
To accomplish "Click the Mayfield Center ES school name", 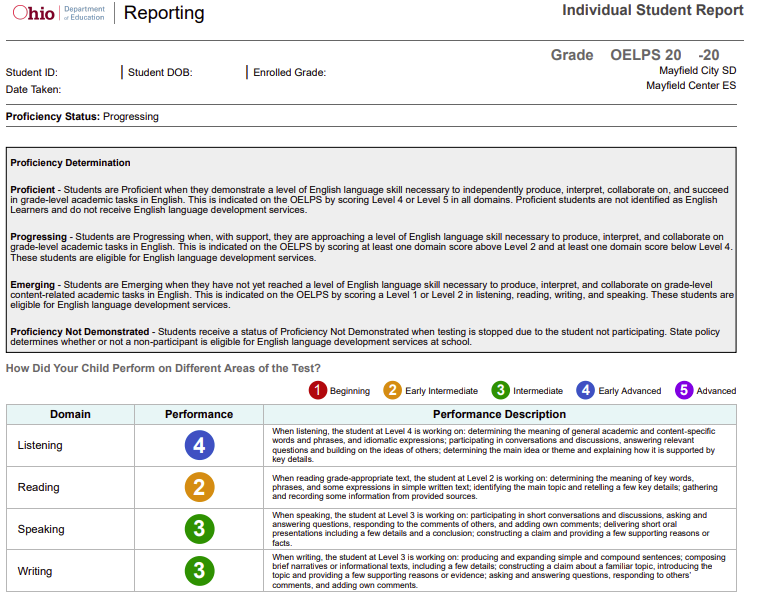I will tap(691, 86).
